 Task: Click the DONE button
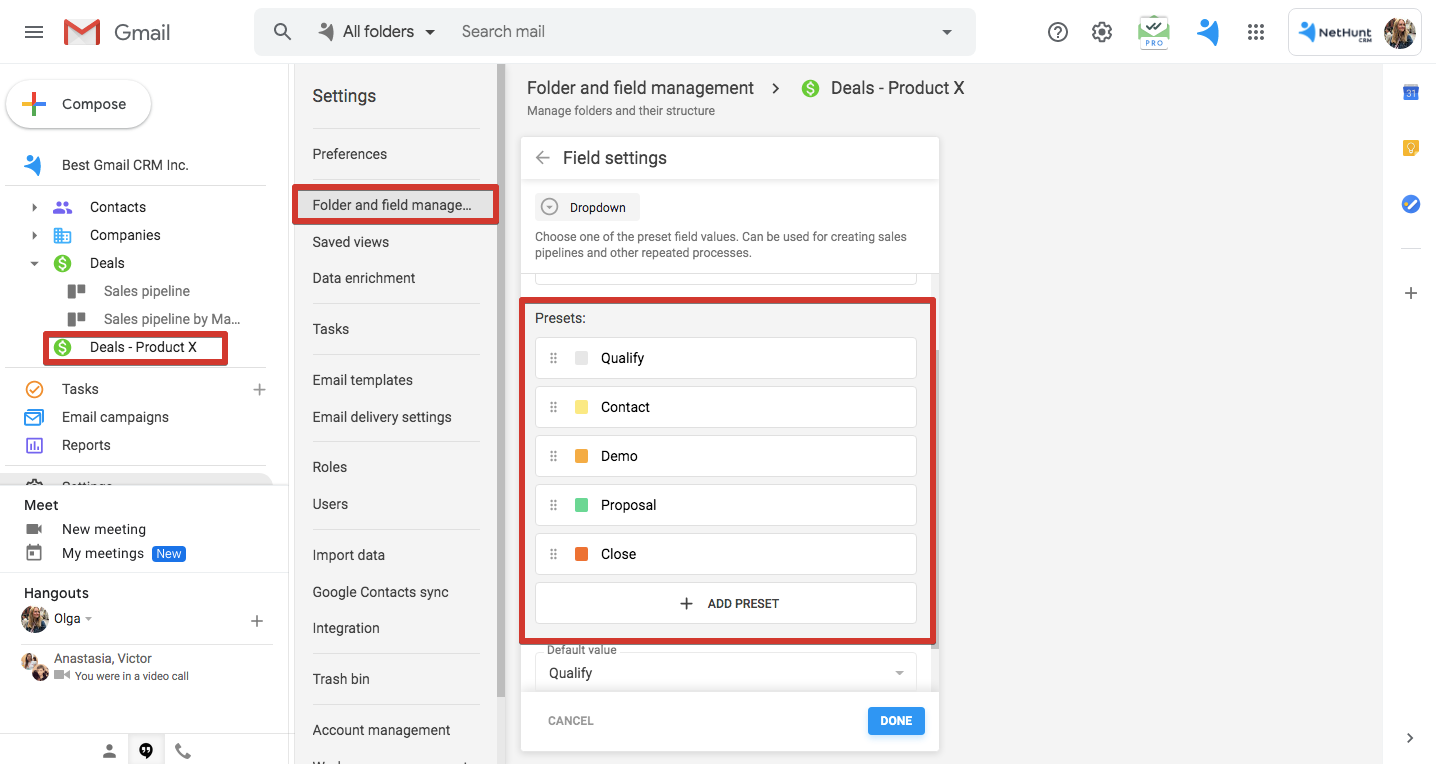click(895, 721)
